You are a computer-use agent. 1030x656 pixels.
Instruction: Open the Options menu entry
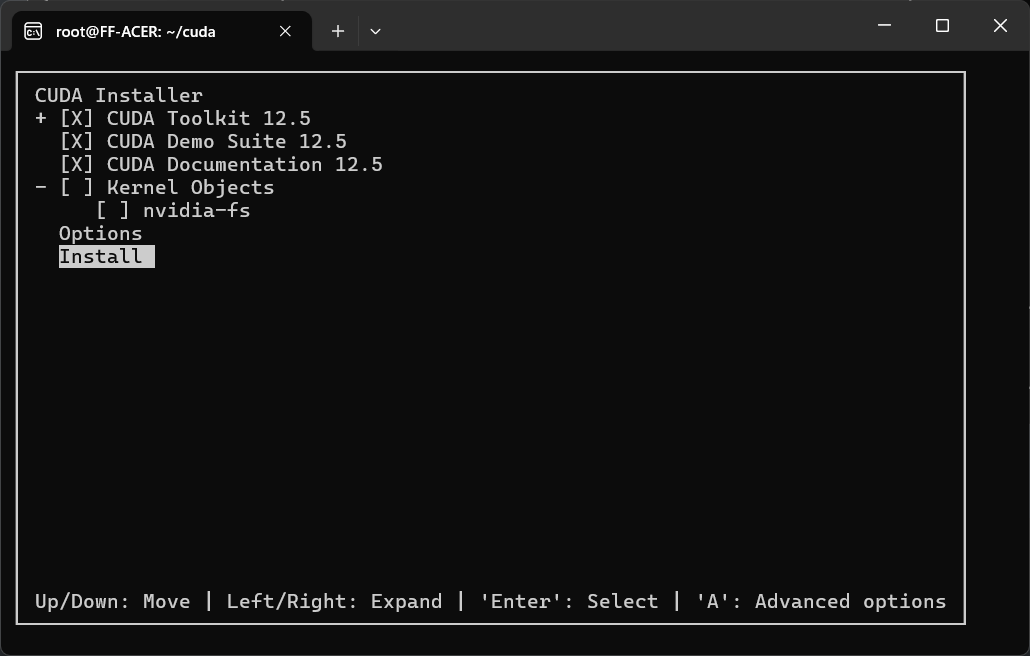click(101, 234)
